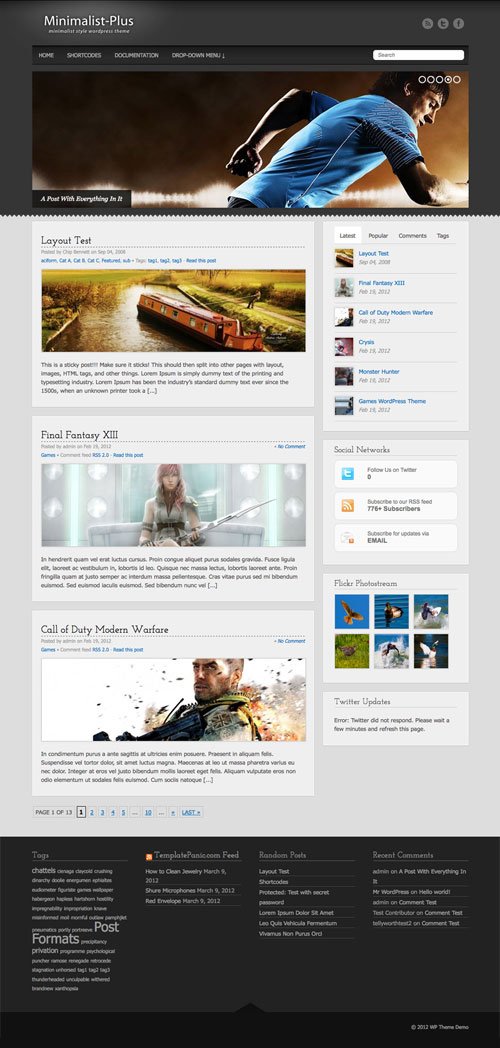Click the Twitter bird icon in Social Networks
The height and width of the screenshot is (1048, 500).
tap(348, 474)
